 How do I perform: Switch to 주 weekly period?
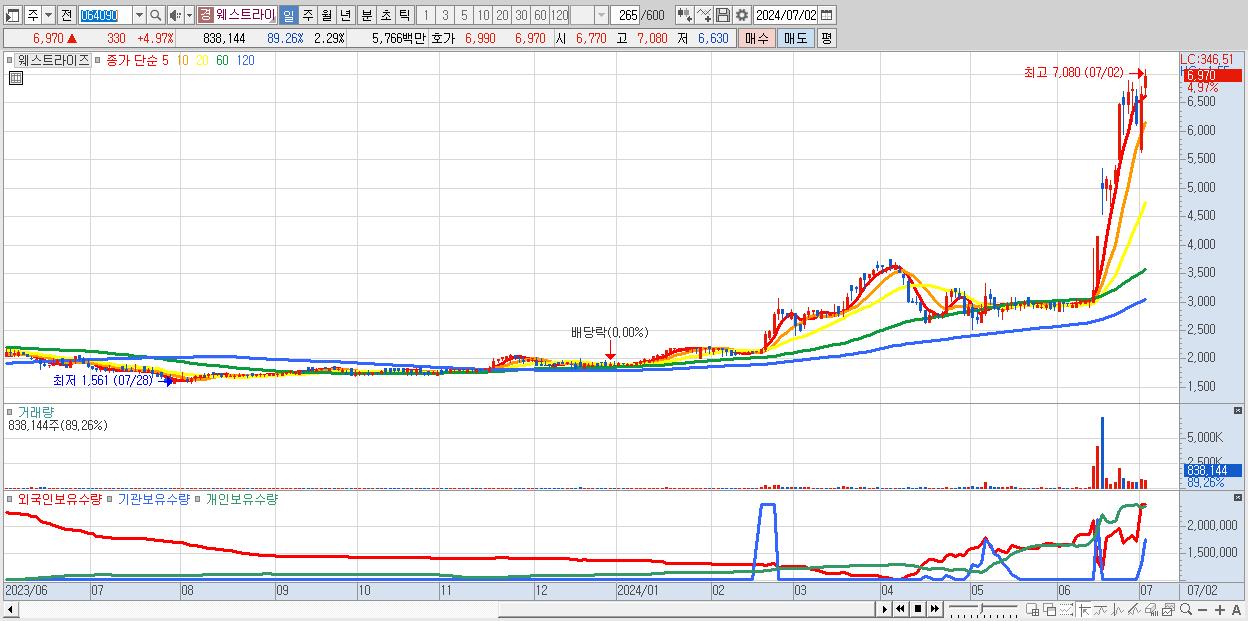click(x=308, y=15)
